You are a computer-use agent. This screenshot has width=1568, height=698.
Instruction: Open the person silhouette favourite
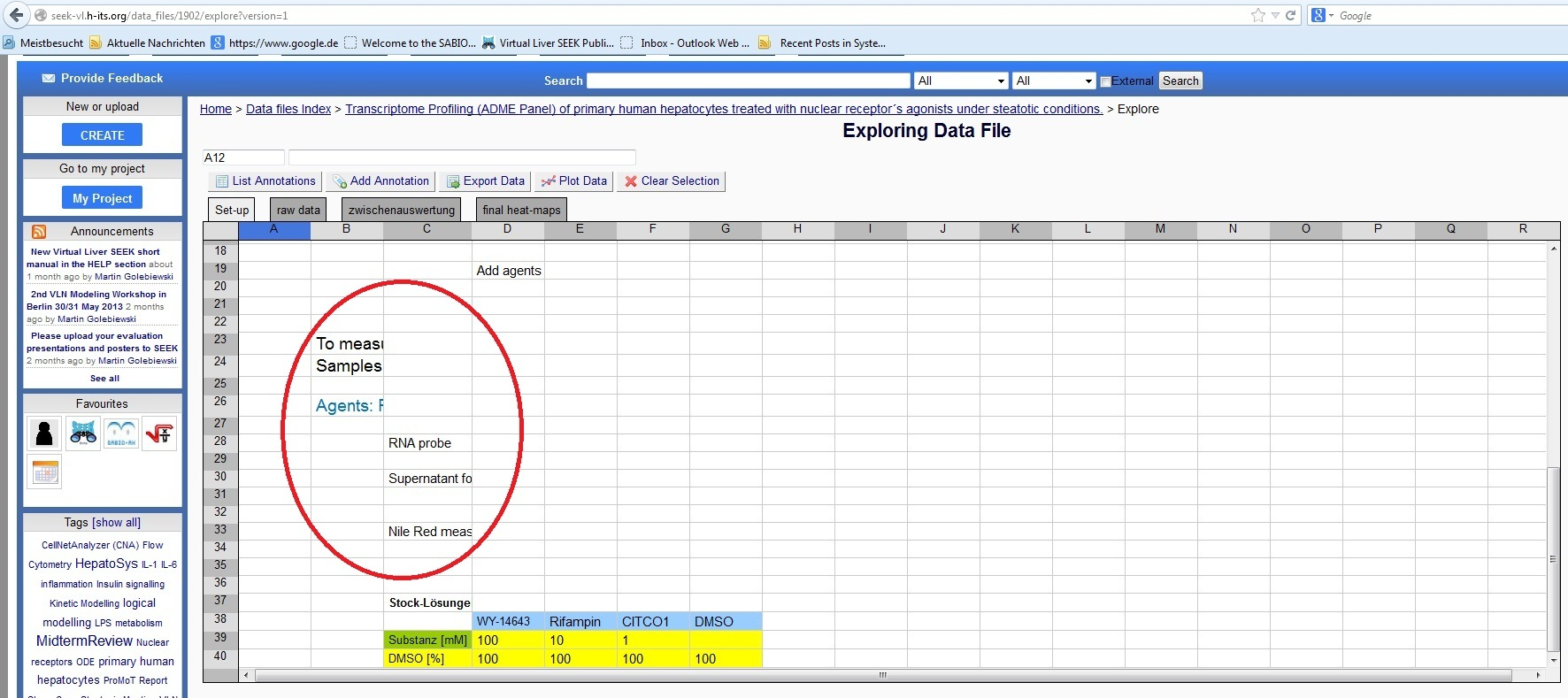point(44,433)
